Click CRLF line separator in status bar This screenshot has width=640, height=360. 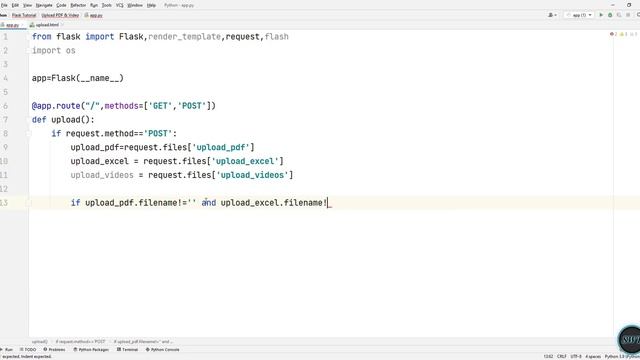click(562, 357)
